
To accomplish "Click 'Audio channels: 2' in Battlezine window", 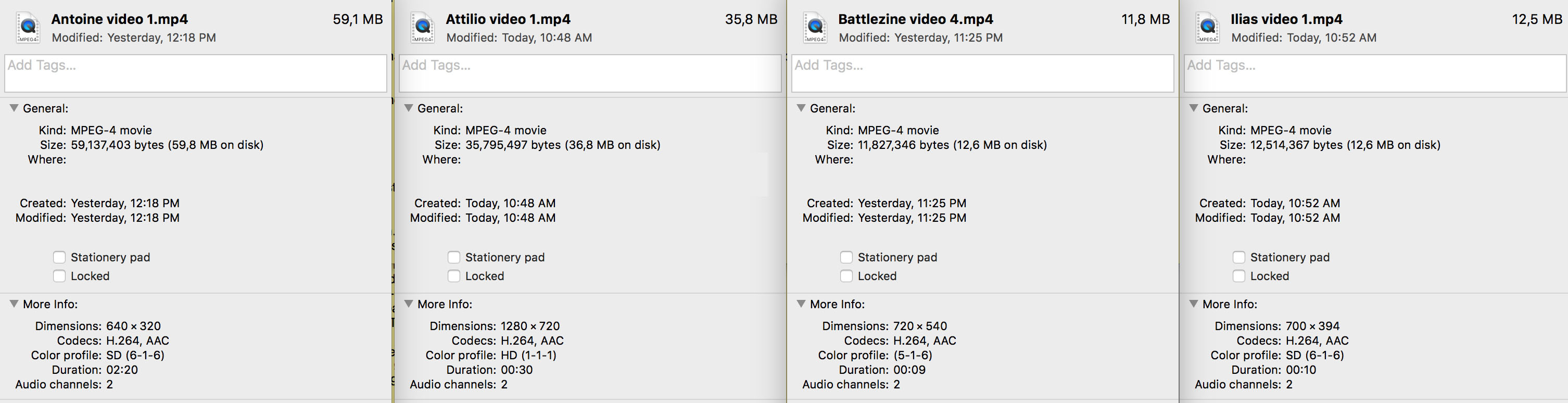I will click(851, 385).
